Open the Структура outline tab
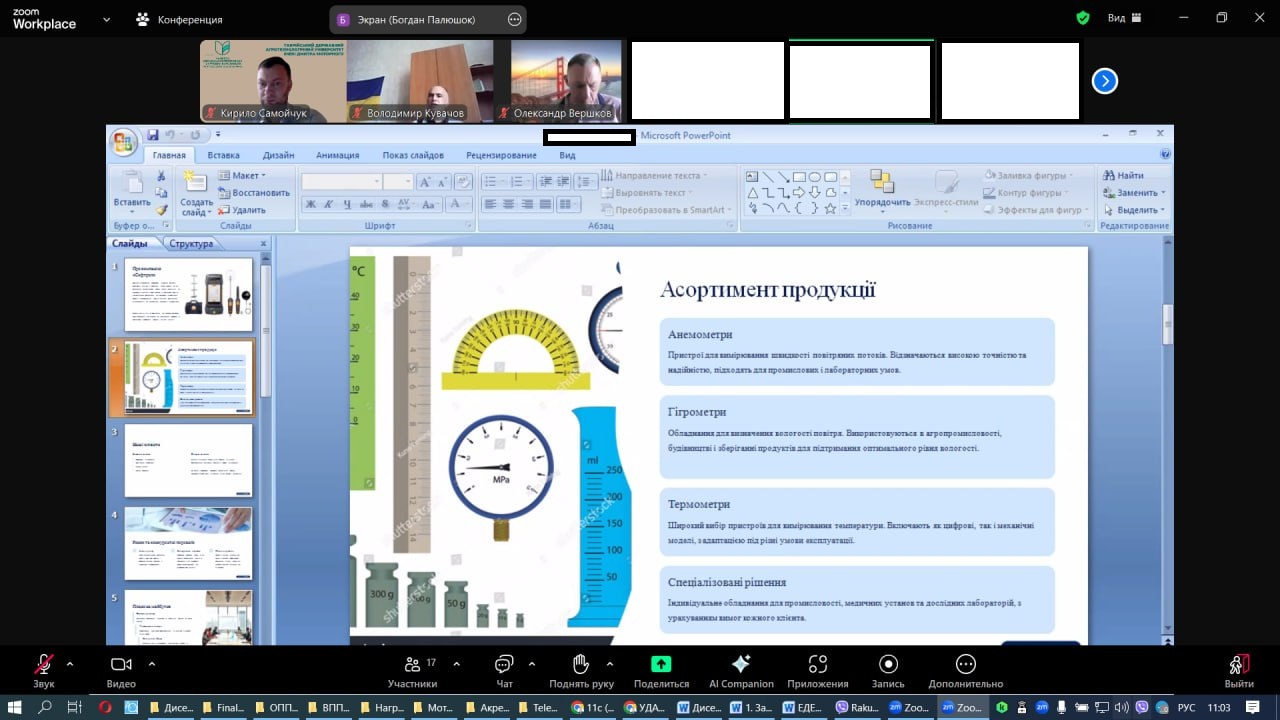This screenshot has height=720, width=1280. click(x=191, y=243)
